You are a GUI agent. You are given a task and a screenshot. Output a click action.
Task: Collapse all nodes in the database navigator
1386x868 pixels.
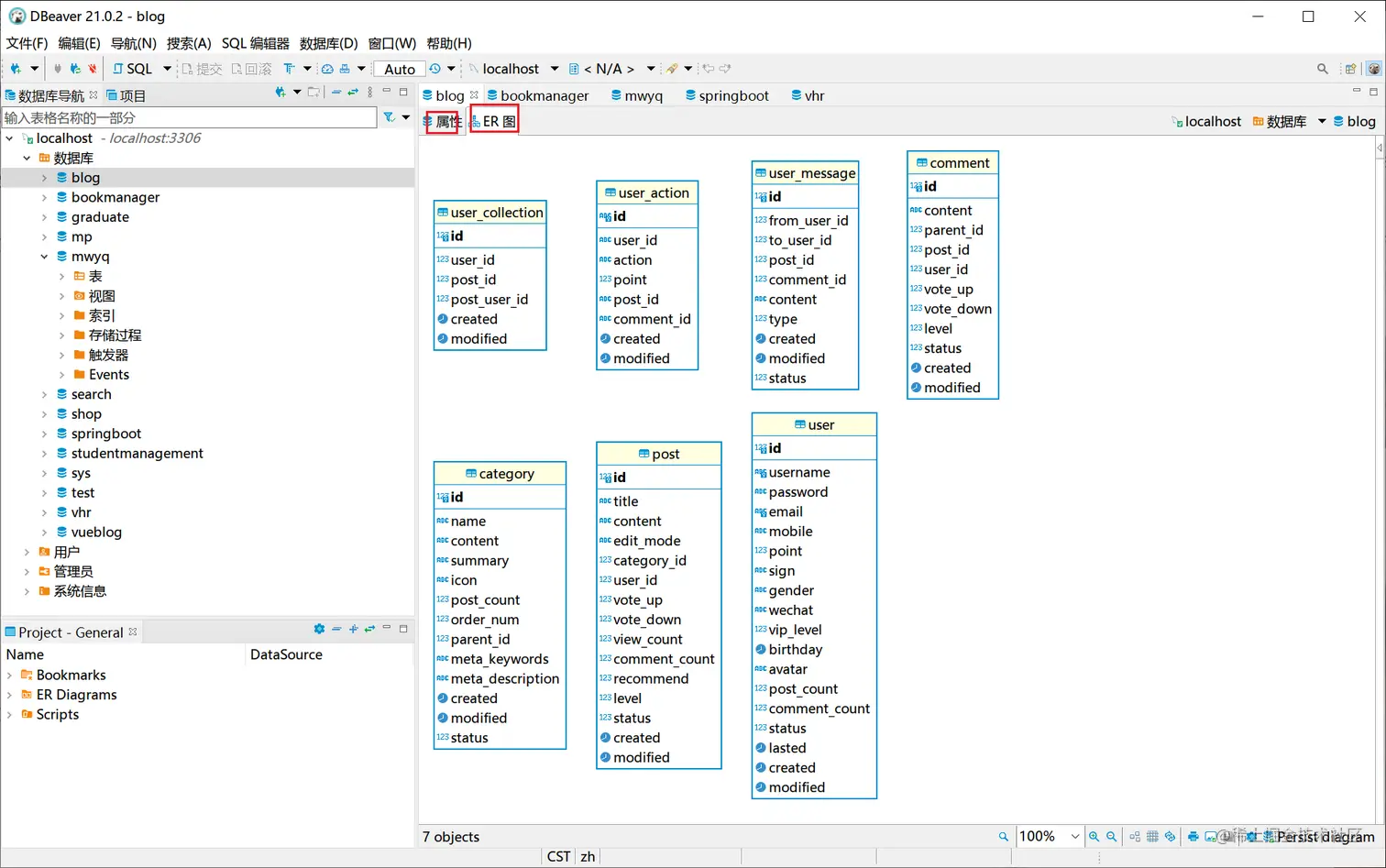(336, 93)
